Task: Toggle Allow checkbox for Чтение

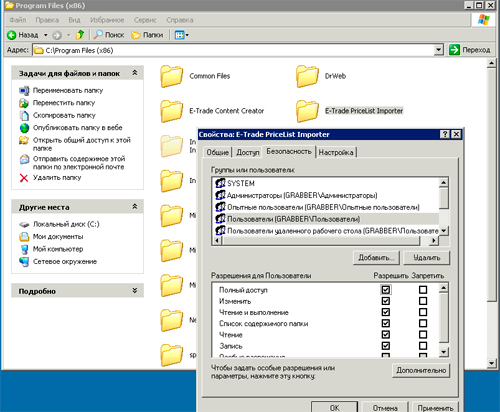Action: pos(386,335)
